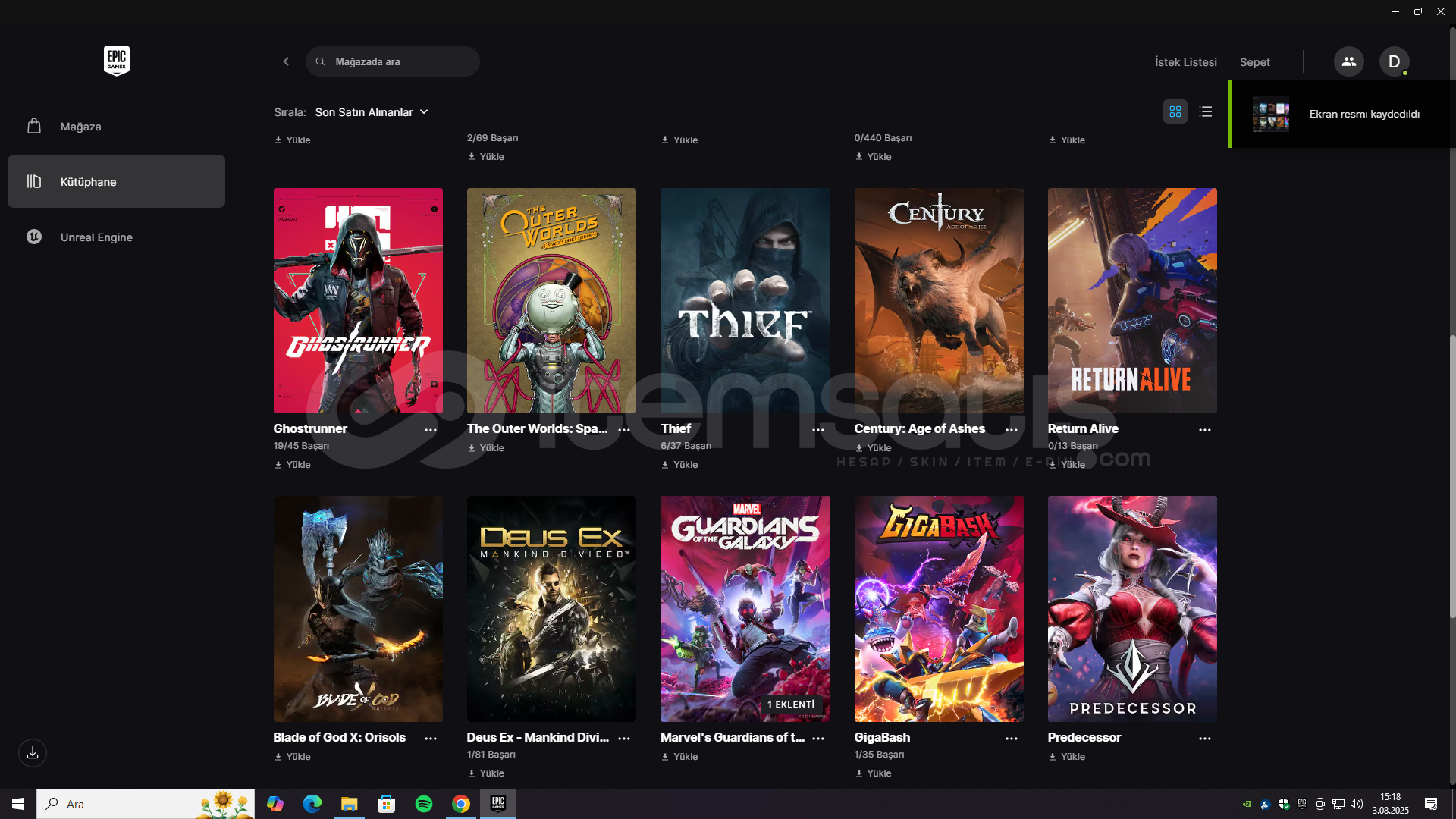The width and height of the screenshot is (1456, 819).
Task: Open Unreal Engine in the sidebar
Action: pos(116,237)
